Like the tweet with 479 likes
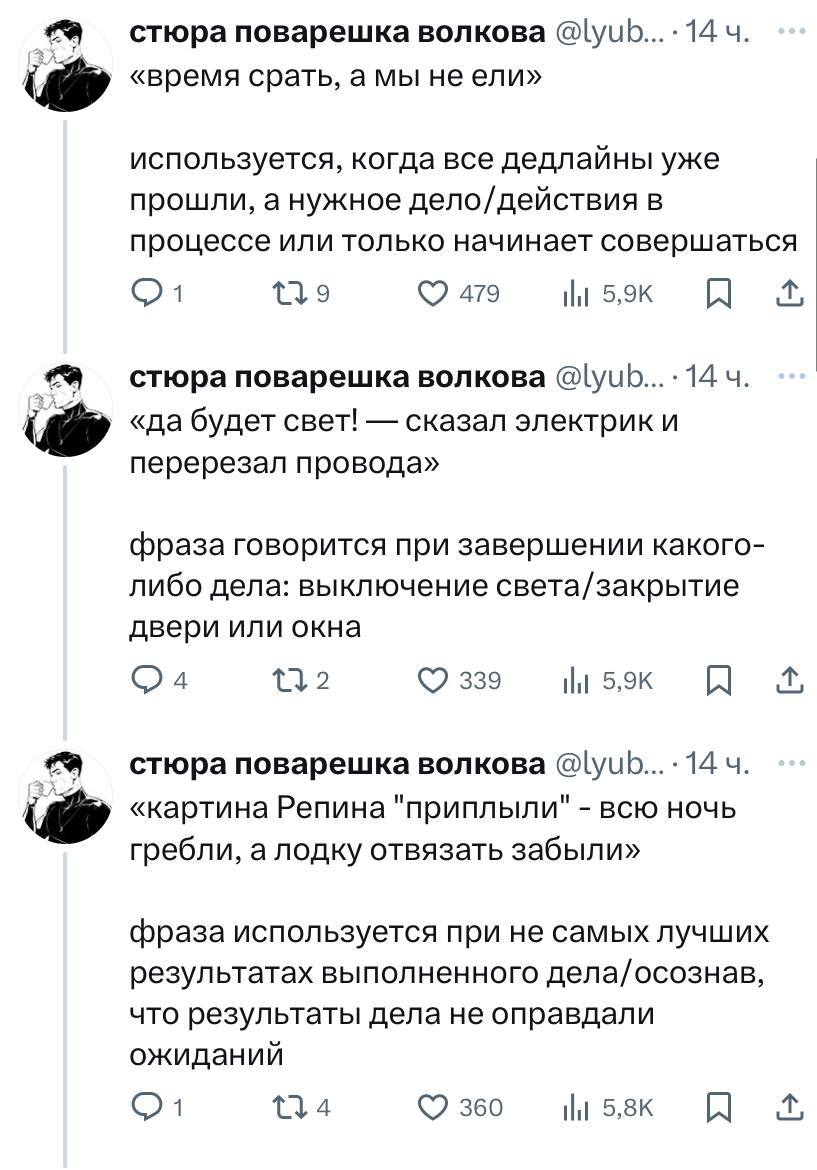The height and width of the screenshot is (1170, 817). [435, 293]
